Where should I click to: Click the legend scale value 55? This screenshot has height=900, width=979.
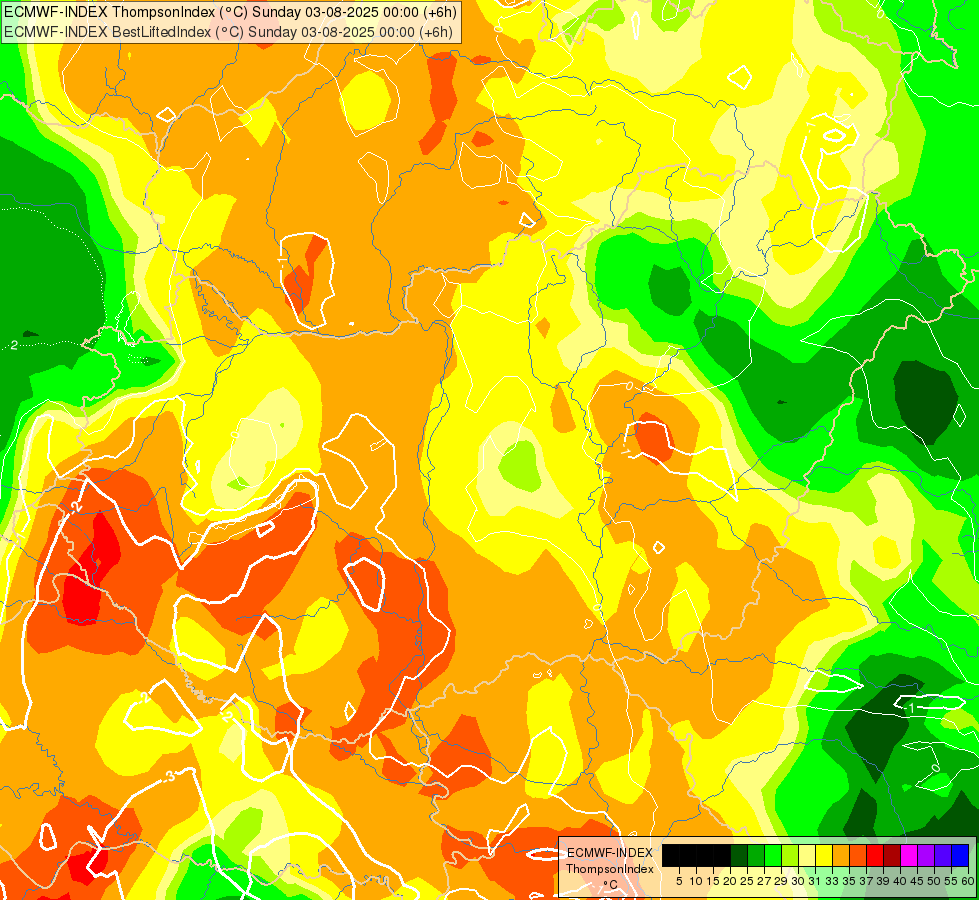[951, 881]
